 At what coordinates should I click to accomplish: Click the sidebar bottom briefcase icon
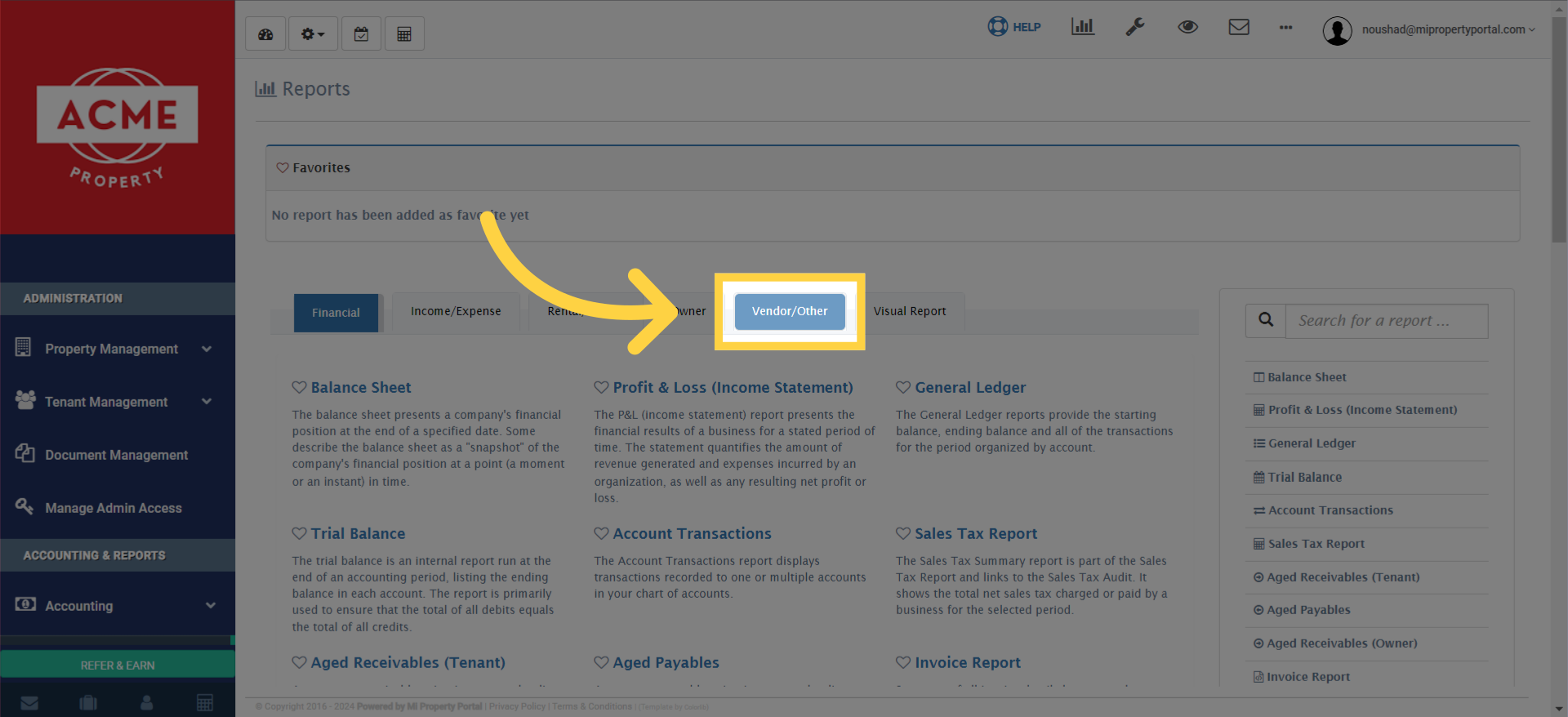(x=88, y=702)
